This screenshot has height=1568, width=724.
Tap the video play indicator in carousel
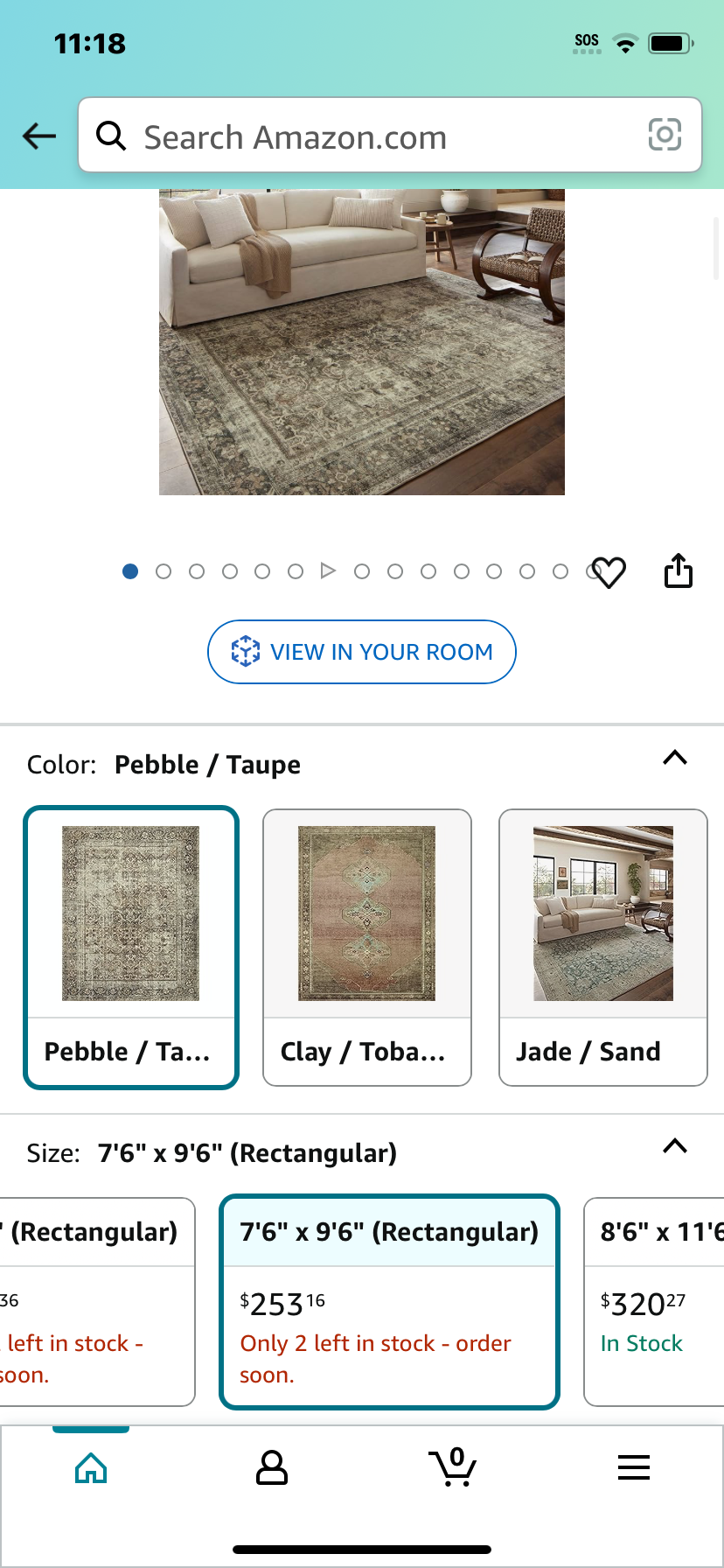328,571
